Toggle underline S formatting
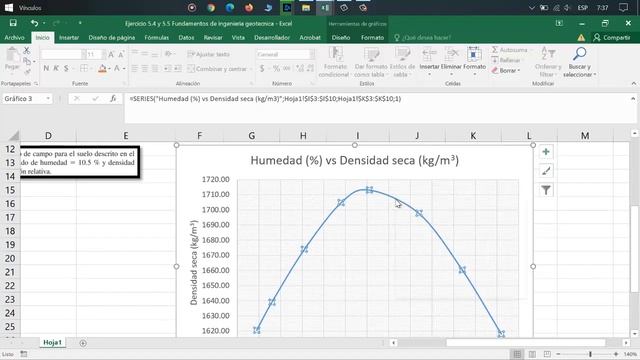The image size is (640, 360). coord(66,68)
